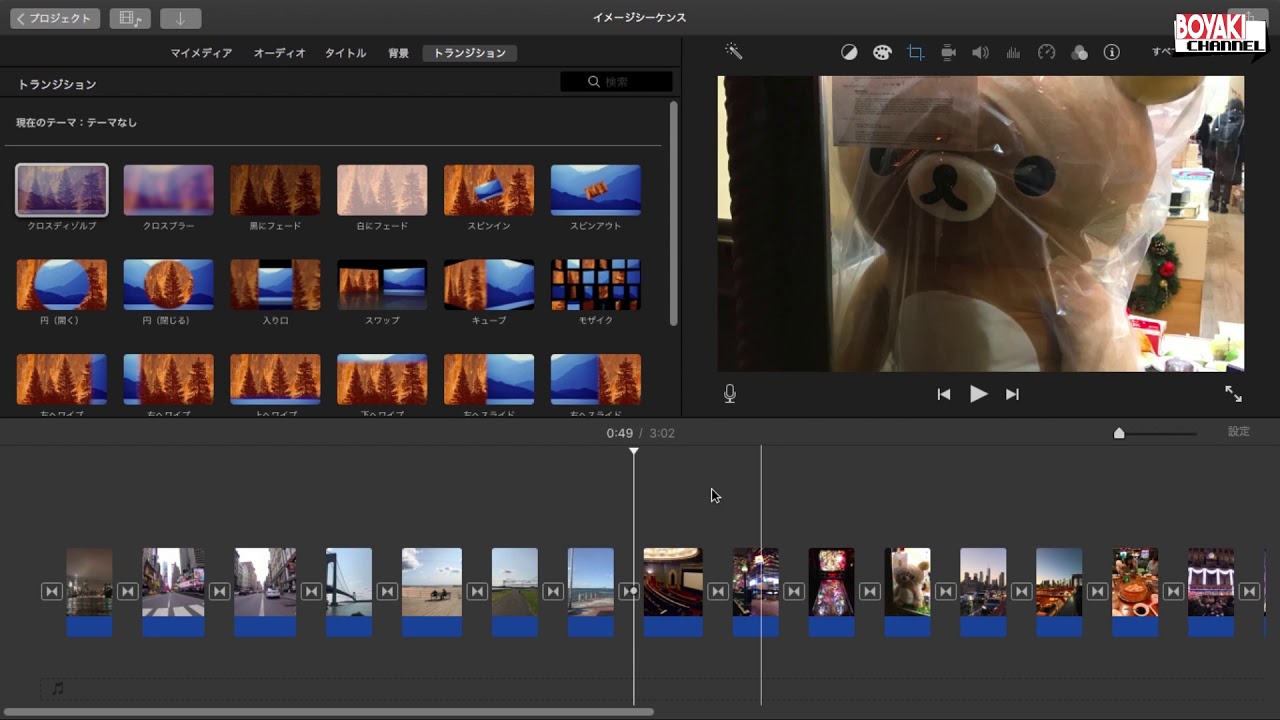The image size is (1280, 720).
Task: Enter fullscreen playback with arrows icon
Action: coord(1233,394)
